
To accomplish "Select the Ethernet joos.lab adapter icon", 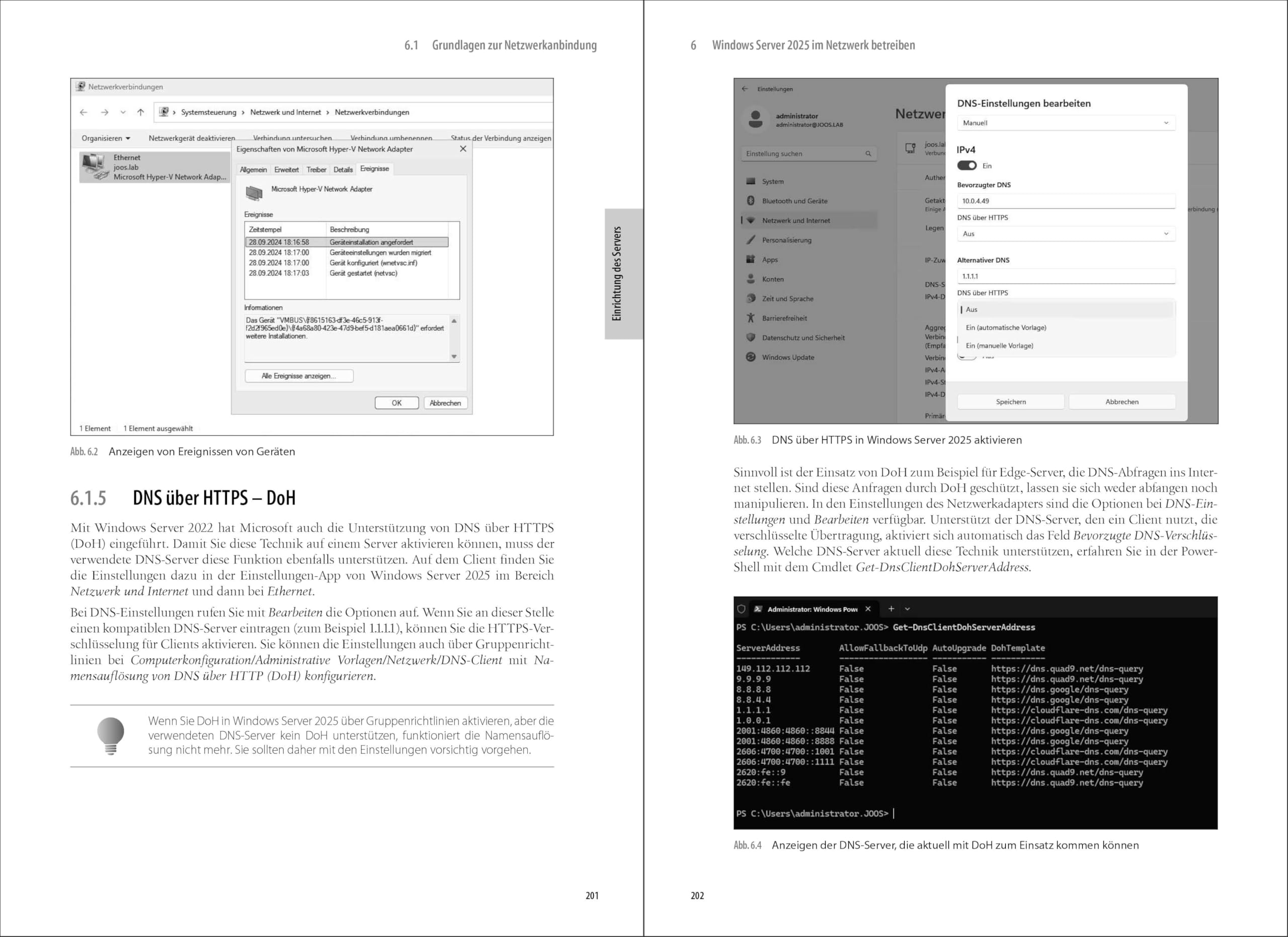I will click(95, 167).
